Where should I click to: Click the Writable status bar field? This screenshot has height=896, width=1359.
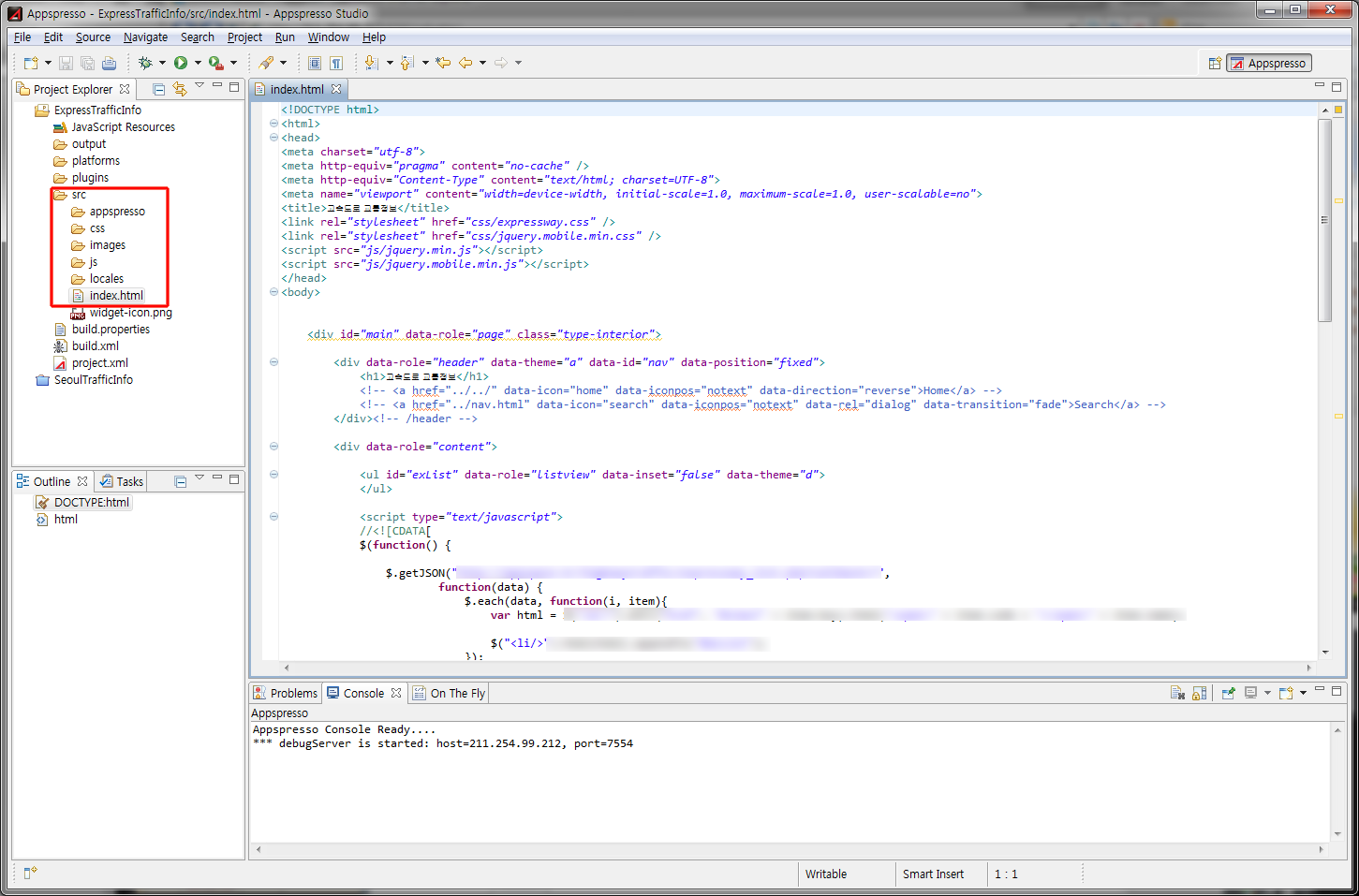(x=826, y=874)
